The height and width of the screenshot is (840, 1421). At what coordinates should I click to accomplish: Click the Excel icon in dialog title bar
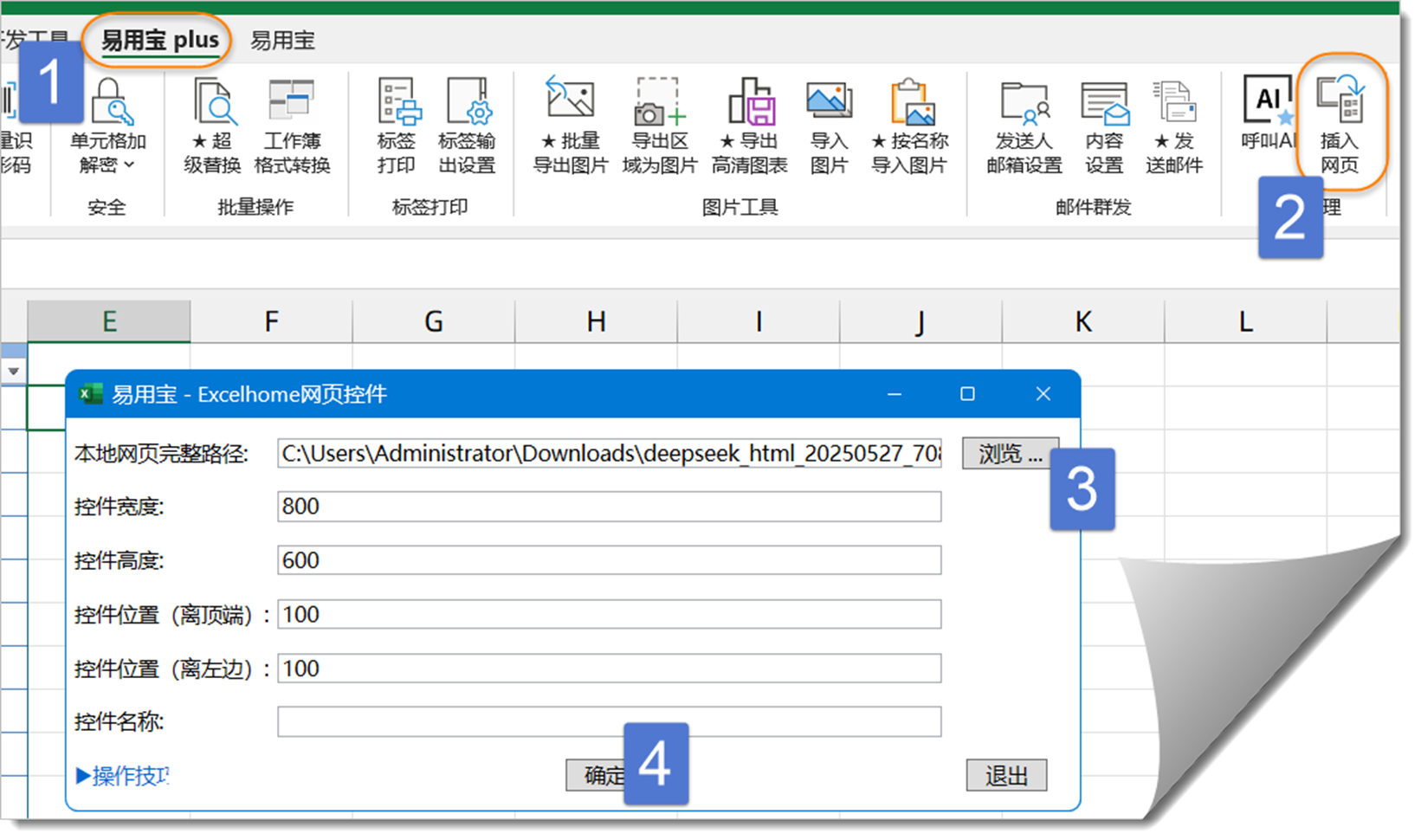pos(90,394)
